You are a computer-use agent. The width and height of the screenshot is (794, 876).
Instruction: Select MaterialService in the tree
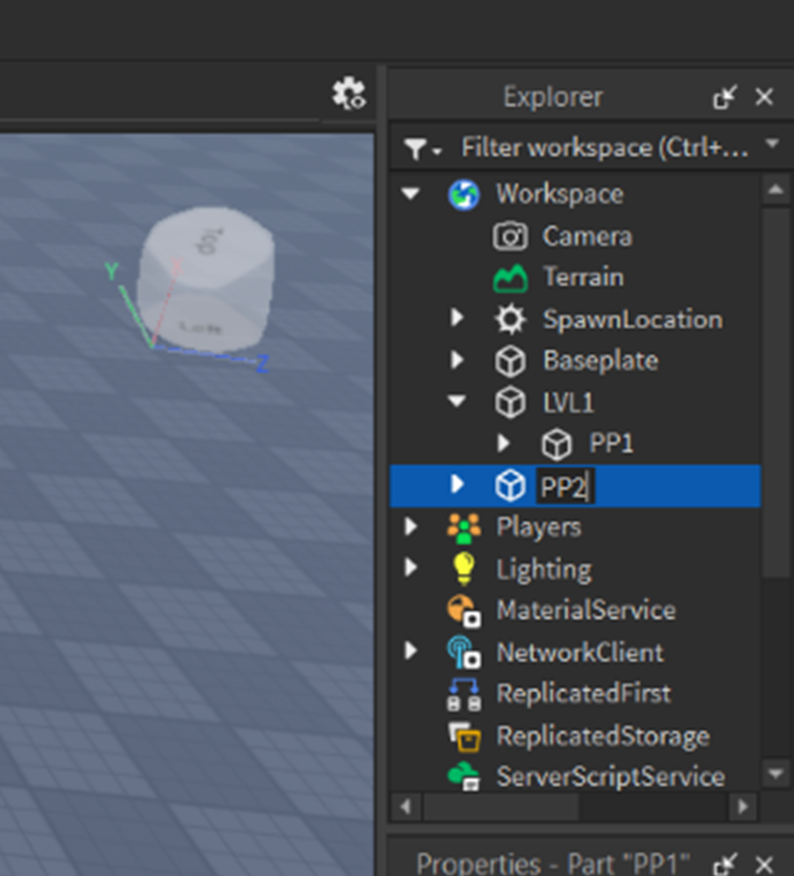(586, 610)
